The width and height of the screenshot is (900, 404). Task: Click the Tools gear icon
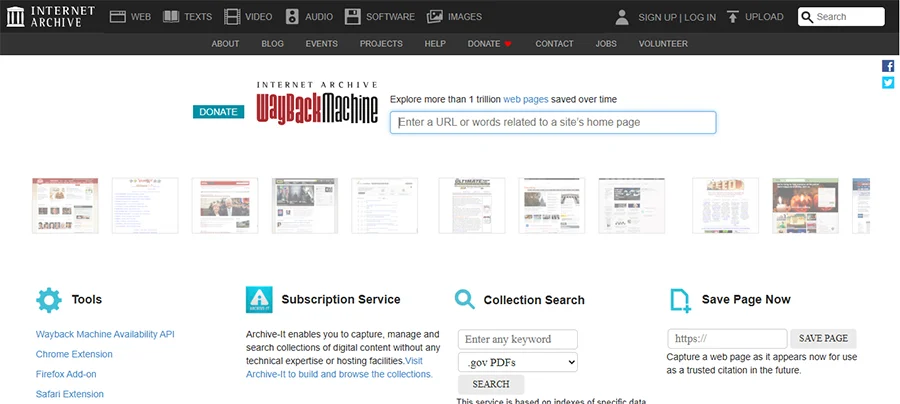(x=49, y=300)
